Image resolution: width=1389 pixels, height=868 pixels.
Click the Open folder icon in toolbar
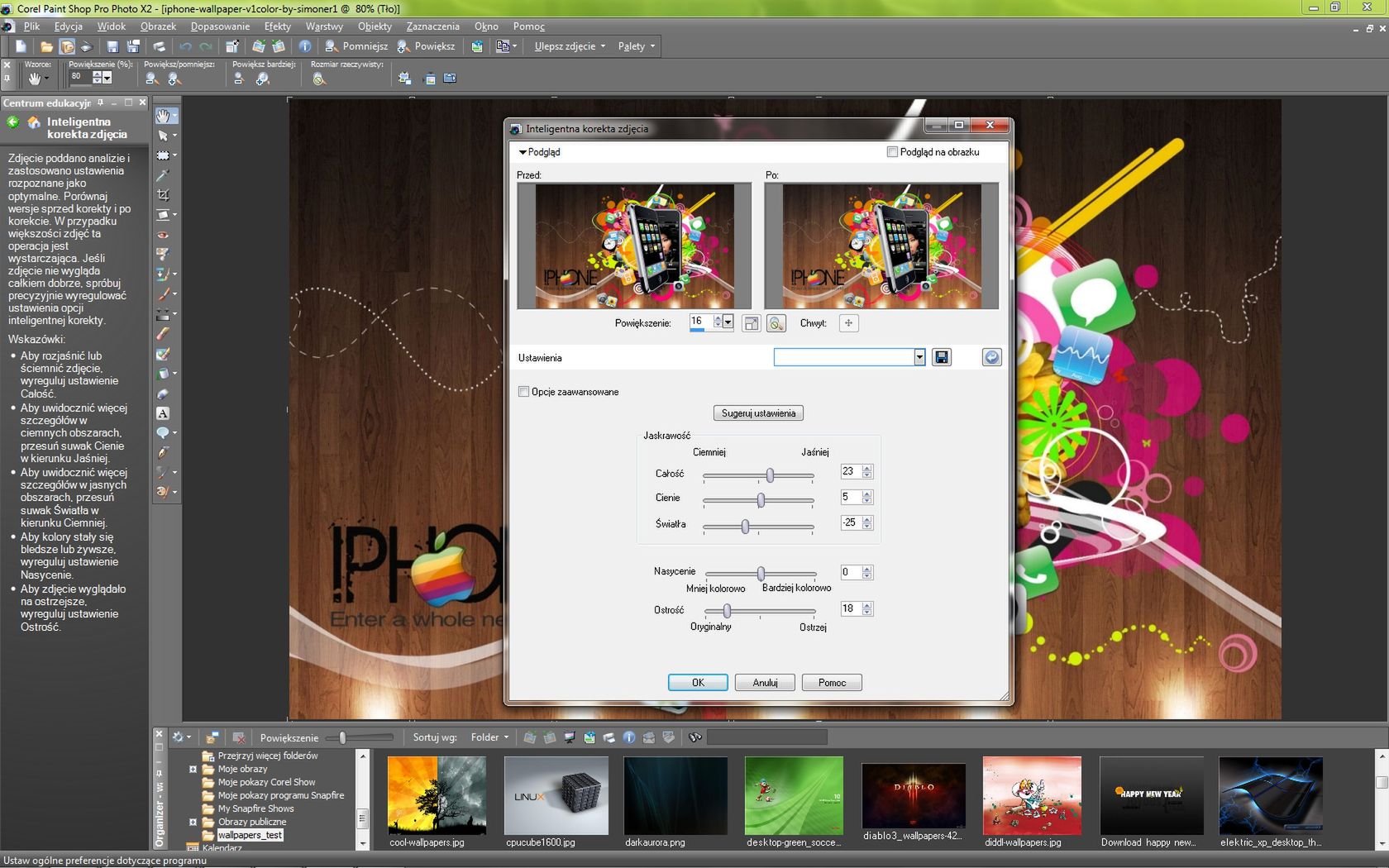pos(47,46)
